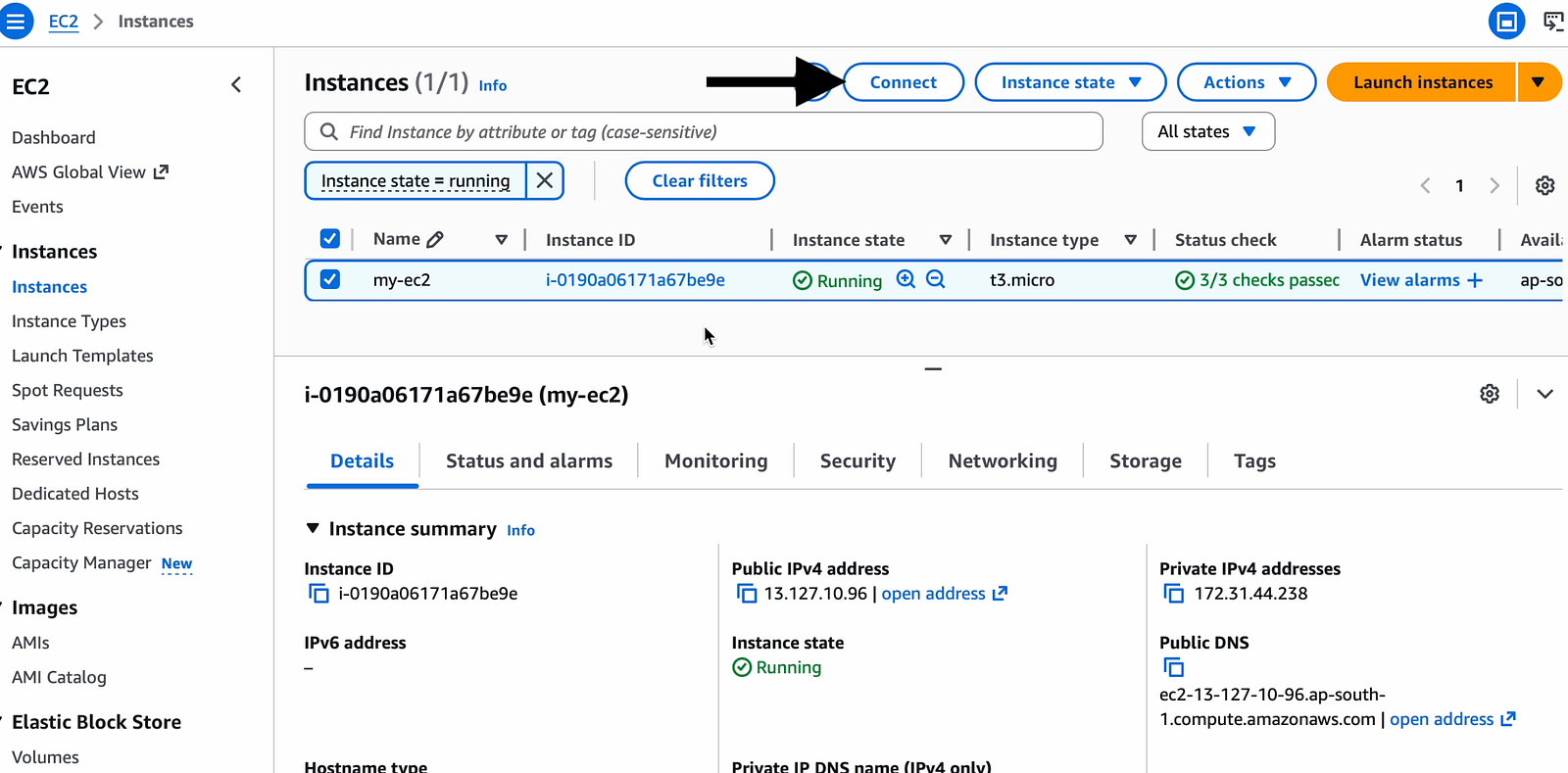Go to the next page of instances
Image resolution: width=1568 pixels, height=773 pixels.
coord(1494,185)
